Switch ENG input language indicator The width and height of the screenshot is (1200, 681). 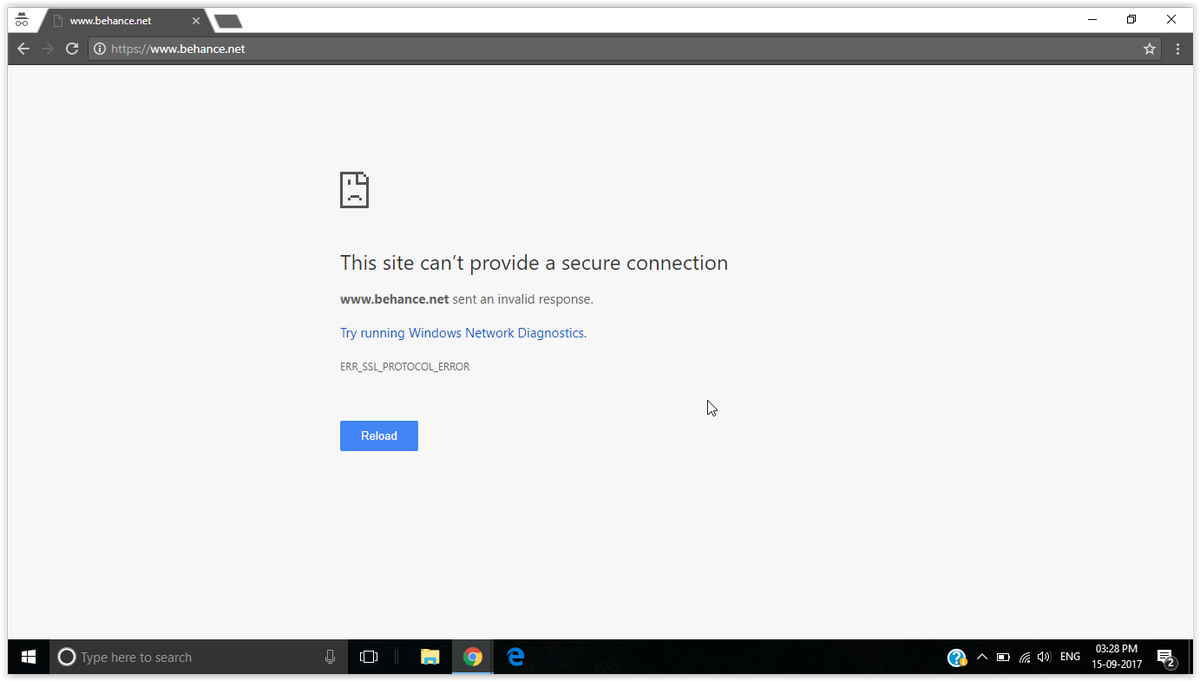1070,657
